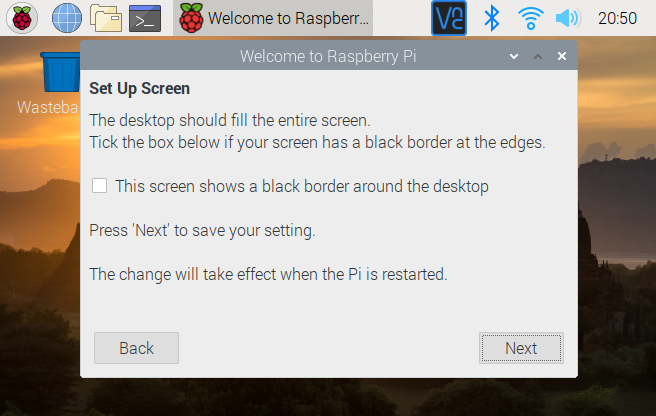Image resolution: width=656 pixels, height=416 pixels.
Task: Open the Wi-Fi network list icon
Action: point(530,18)
